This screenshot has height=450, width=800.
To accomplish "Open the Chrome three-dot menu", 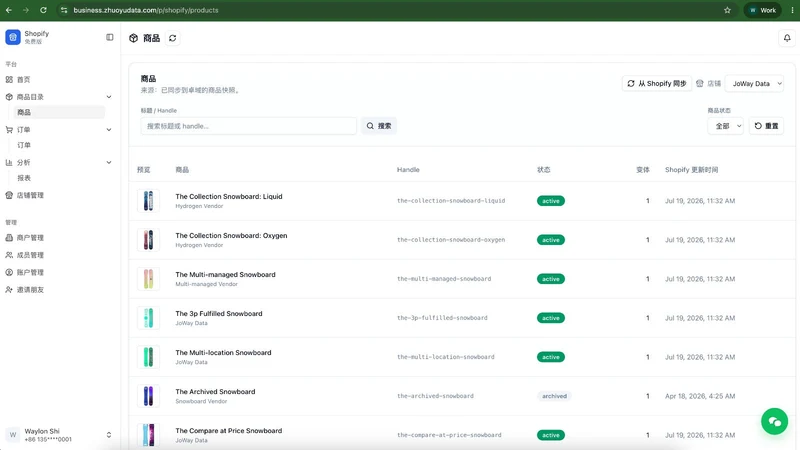I will [x=792, y=10].
